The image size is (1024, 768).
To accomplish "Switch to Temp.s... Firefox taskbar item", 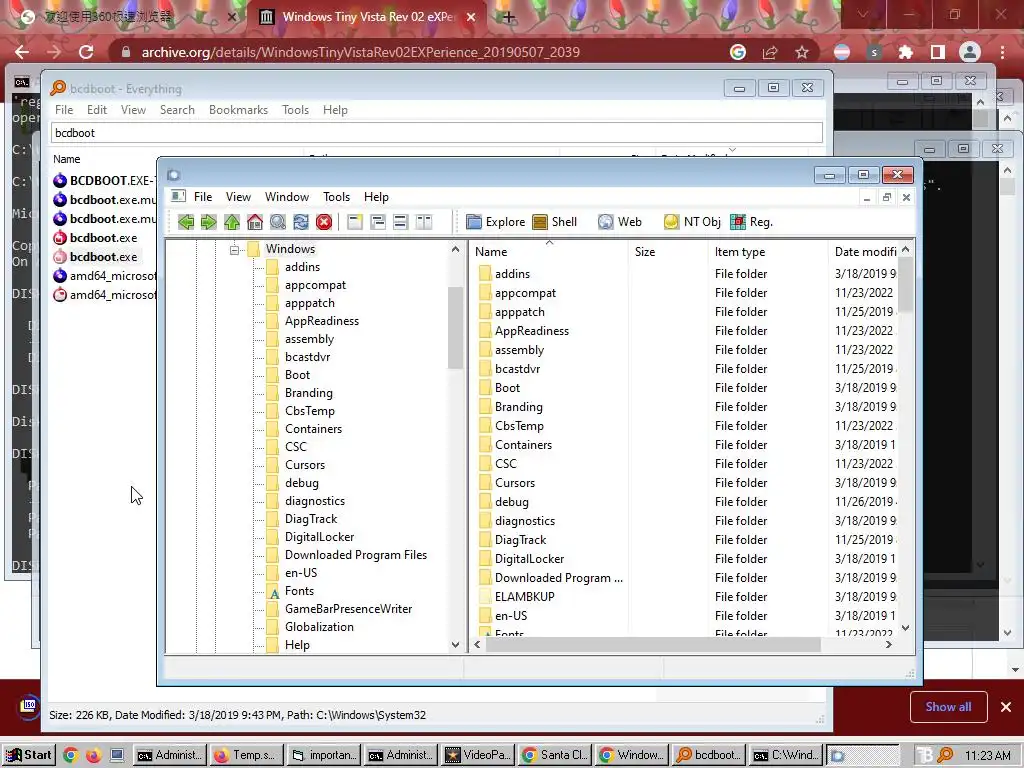I will (245, 755).
